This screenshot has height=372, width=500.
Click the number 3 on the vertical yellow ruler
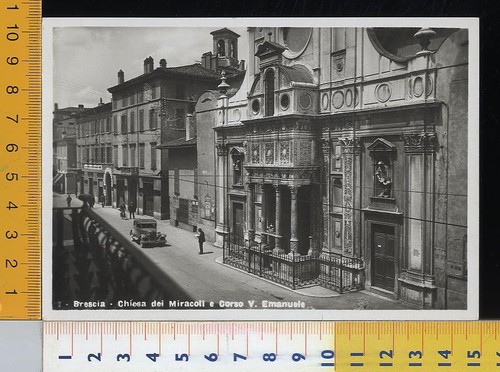tap(12, 235)
